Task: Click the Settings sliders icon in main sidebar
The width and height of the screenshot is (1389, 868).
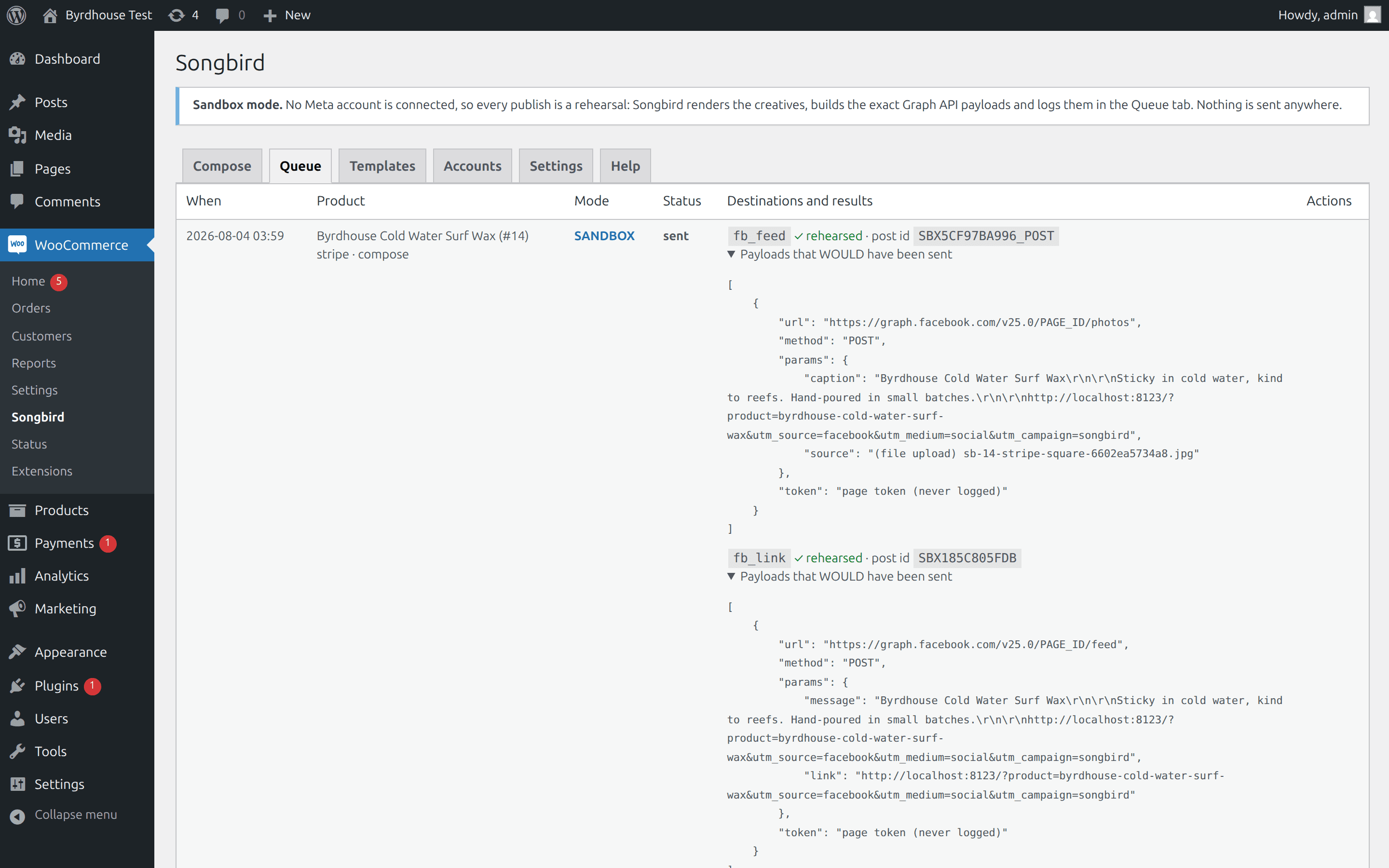Action: (x=17, y=784)
